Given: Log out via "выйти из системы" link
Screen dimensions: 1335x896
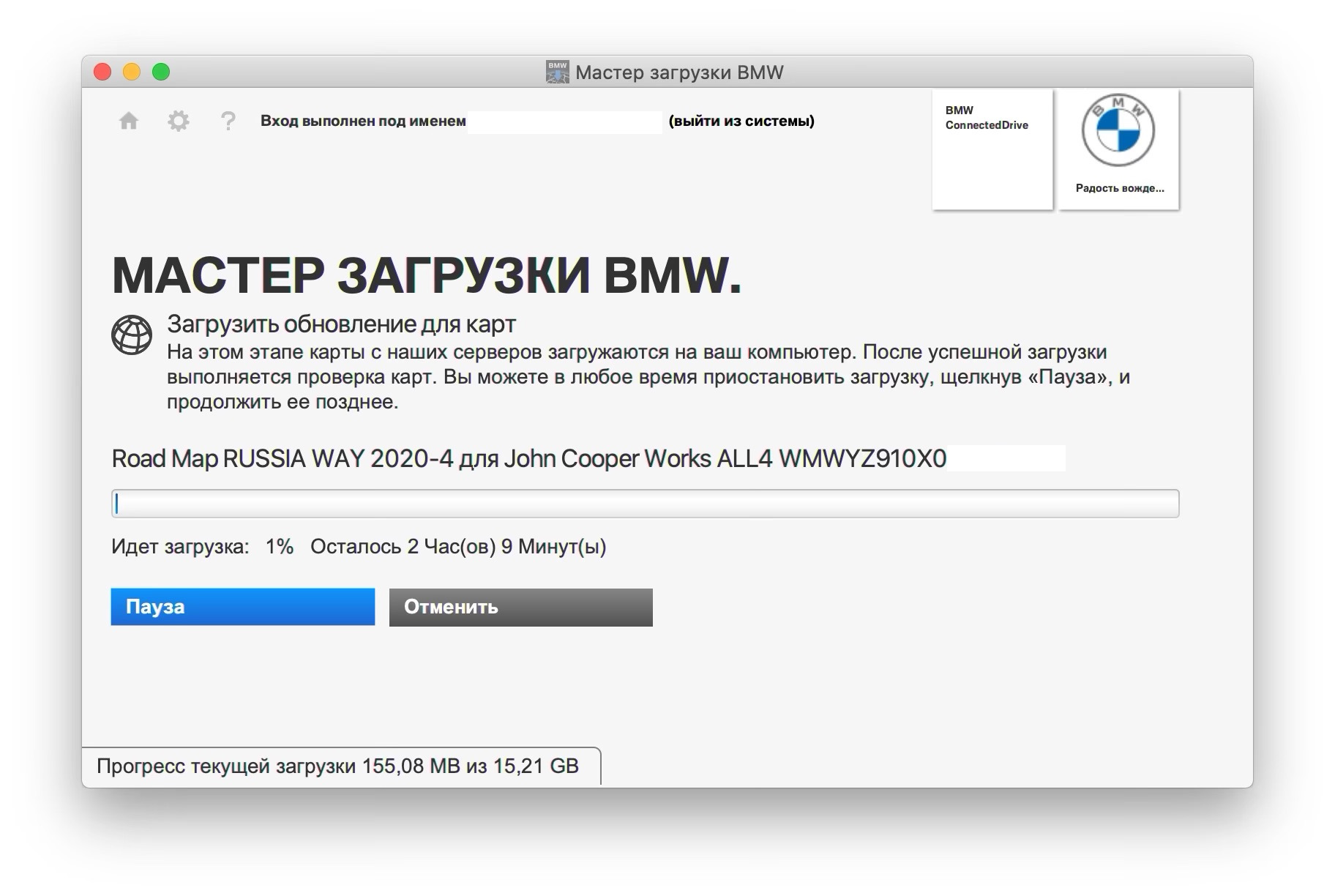Looking at the screenshot, I should pyautogui.click(x=741, y=121).
